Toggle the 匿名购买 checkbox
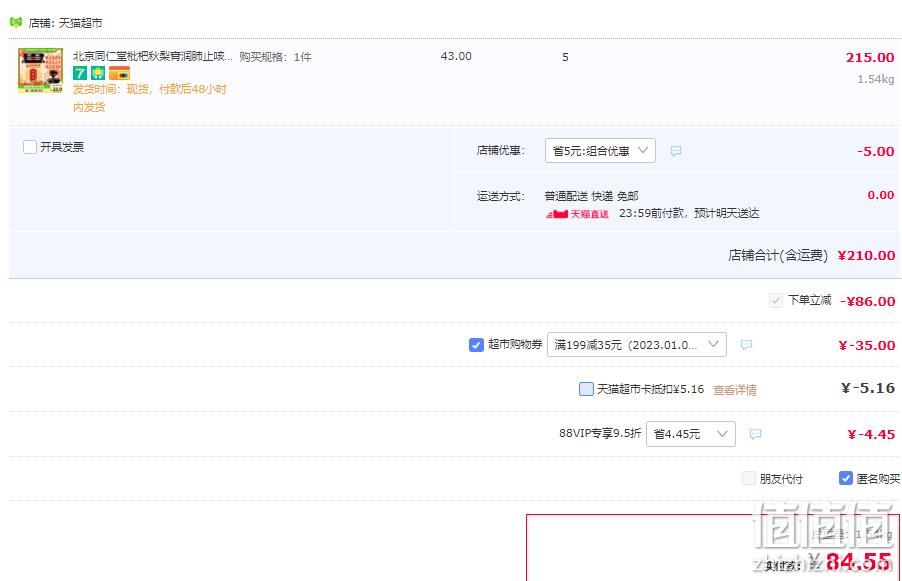The width and height of the screenshot is (902, 581). [x=846, y=478]
